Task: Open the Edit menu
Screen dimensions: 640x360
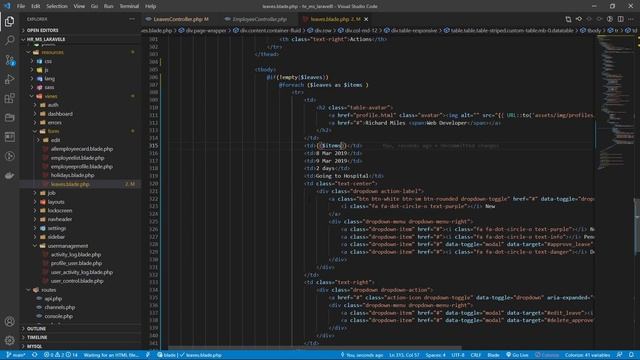Action: [x=36, y=6]
